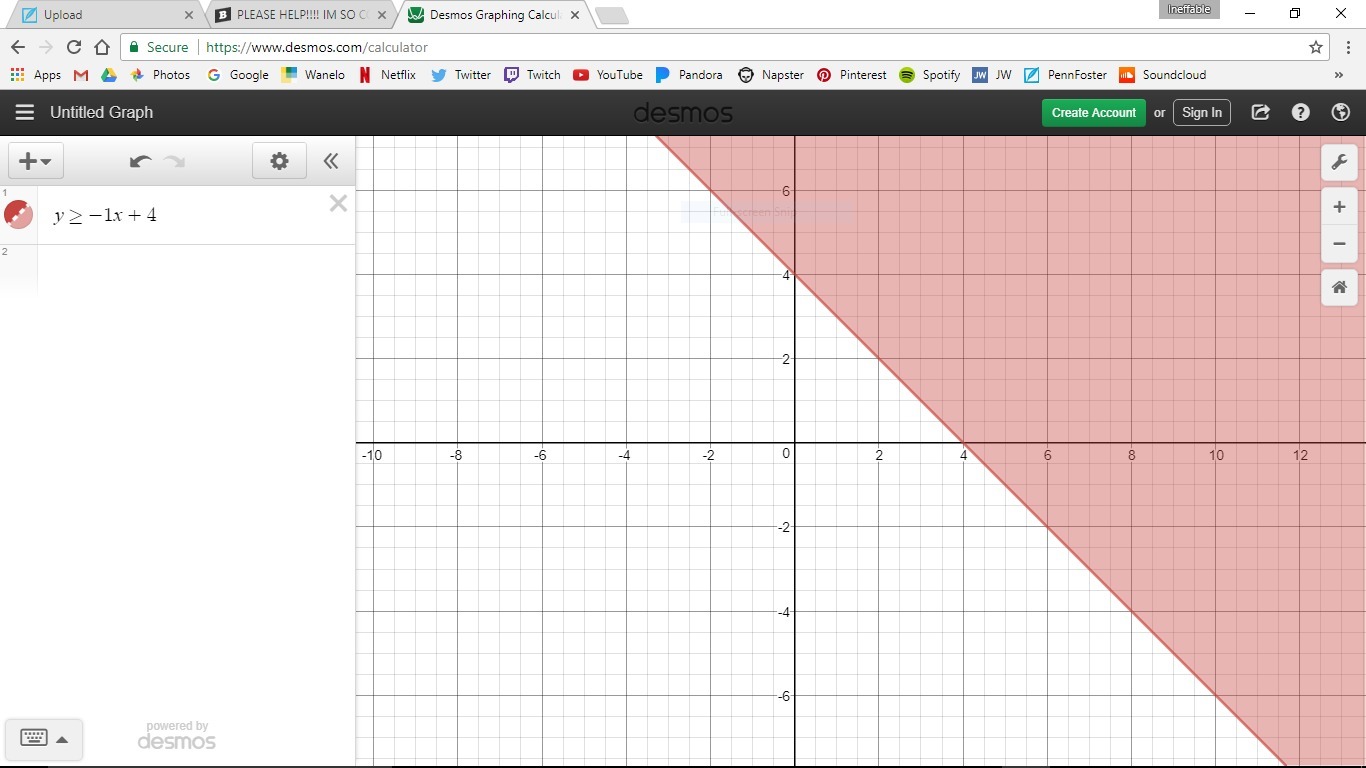
Task: Open the Desmos hamburger menu
Action: pos(25,113)
